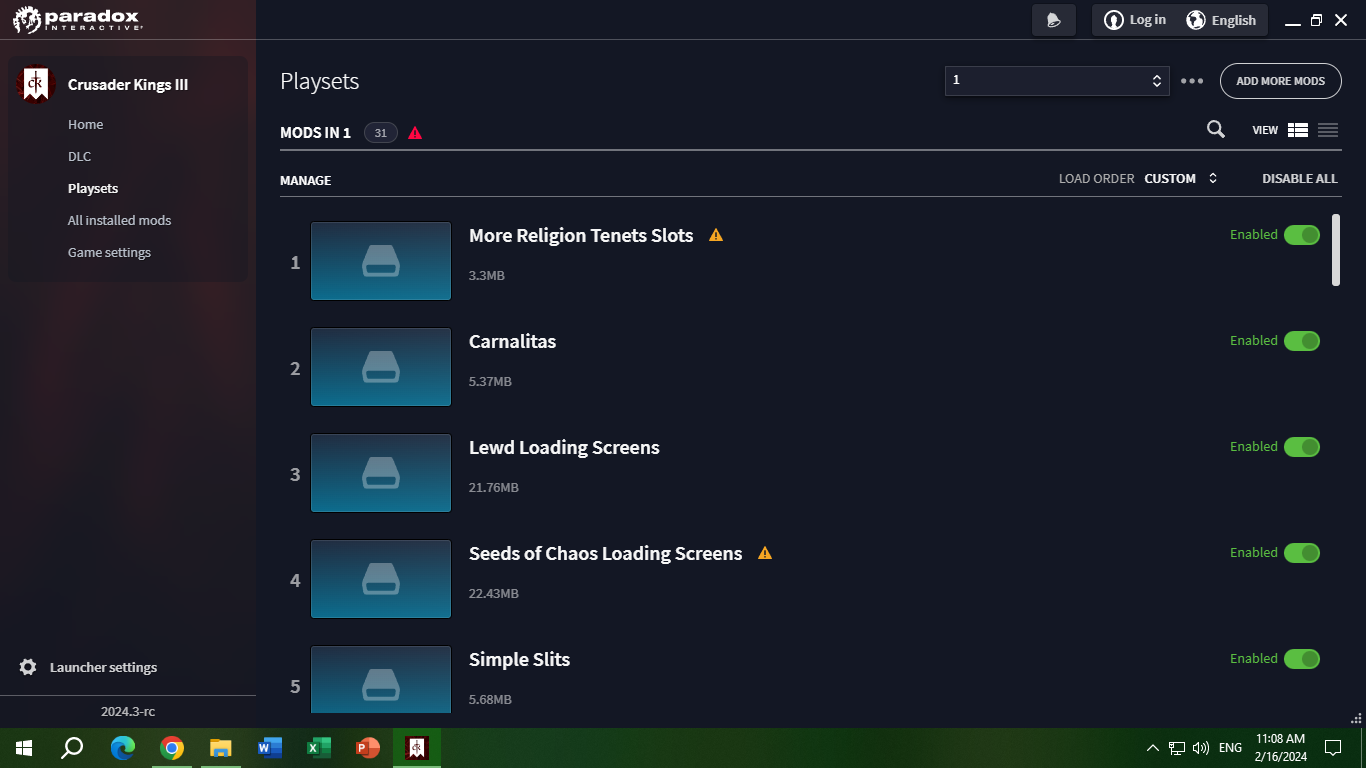The height and width of the screenshot is (768, 1366).
Task: Show hidden system tray icons
Action: click(x=1152, y=748)
